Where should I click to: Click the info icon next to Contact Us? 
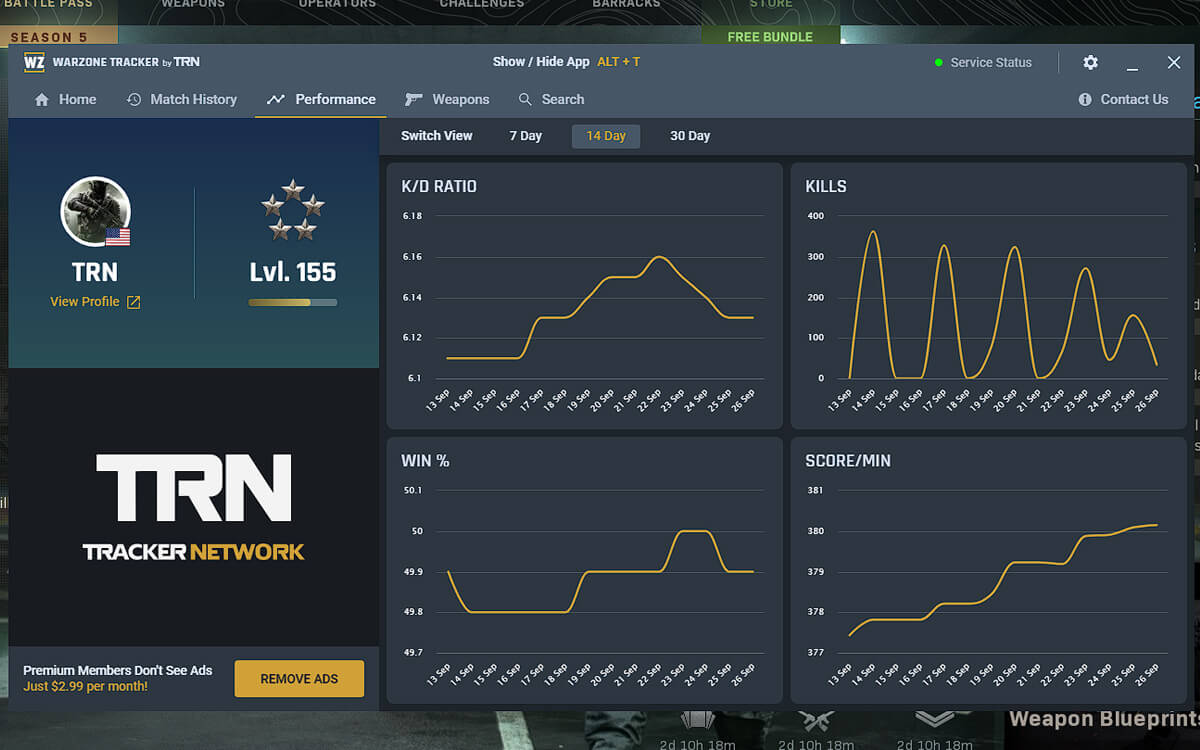click(x=1085, y=100)
